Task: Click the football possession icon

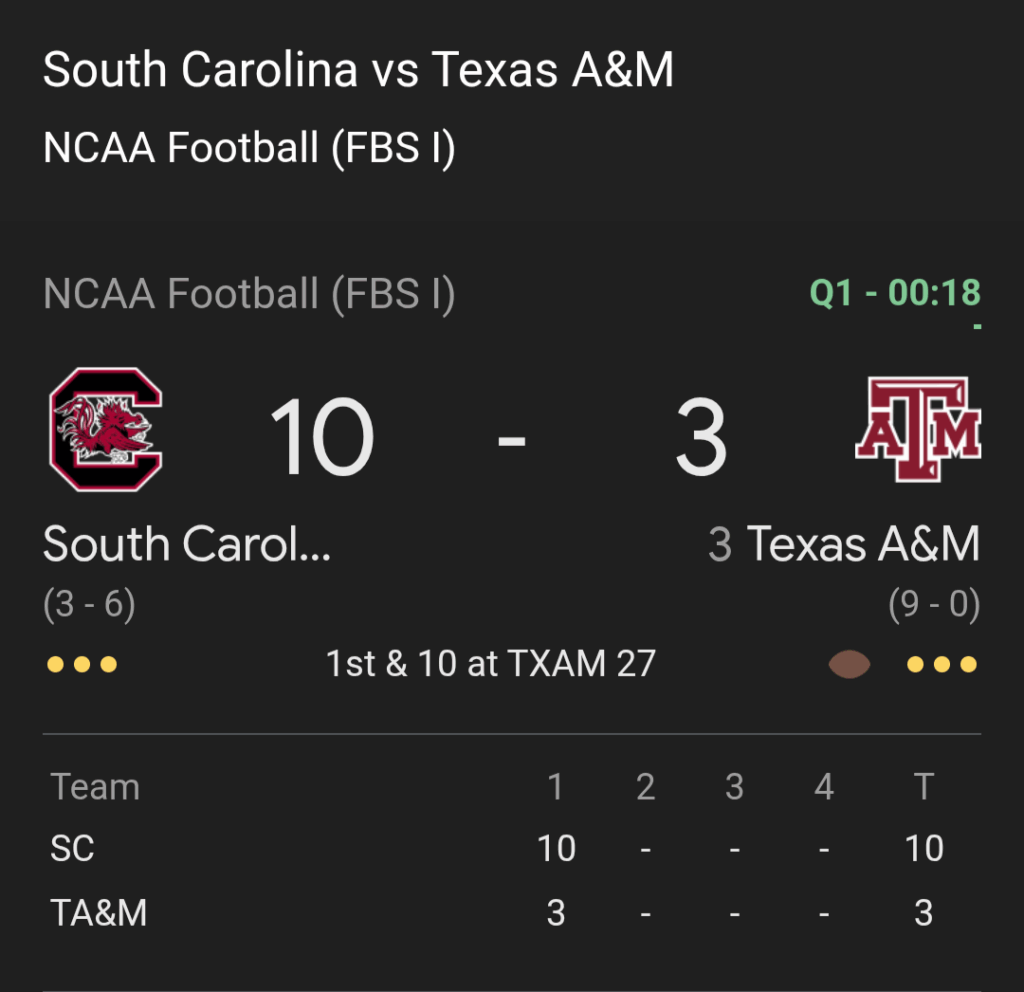Action: click(x=850, y=664)
